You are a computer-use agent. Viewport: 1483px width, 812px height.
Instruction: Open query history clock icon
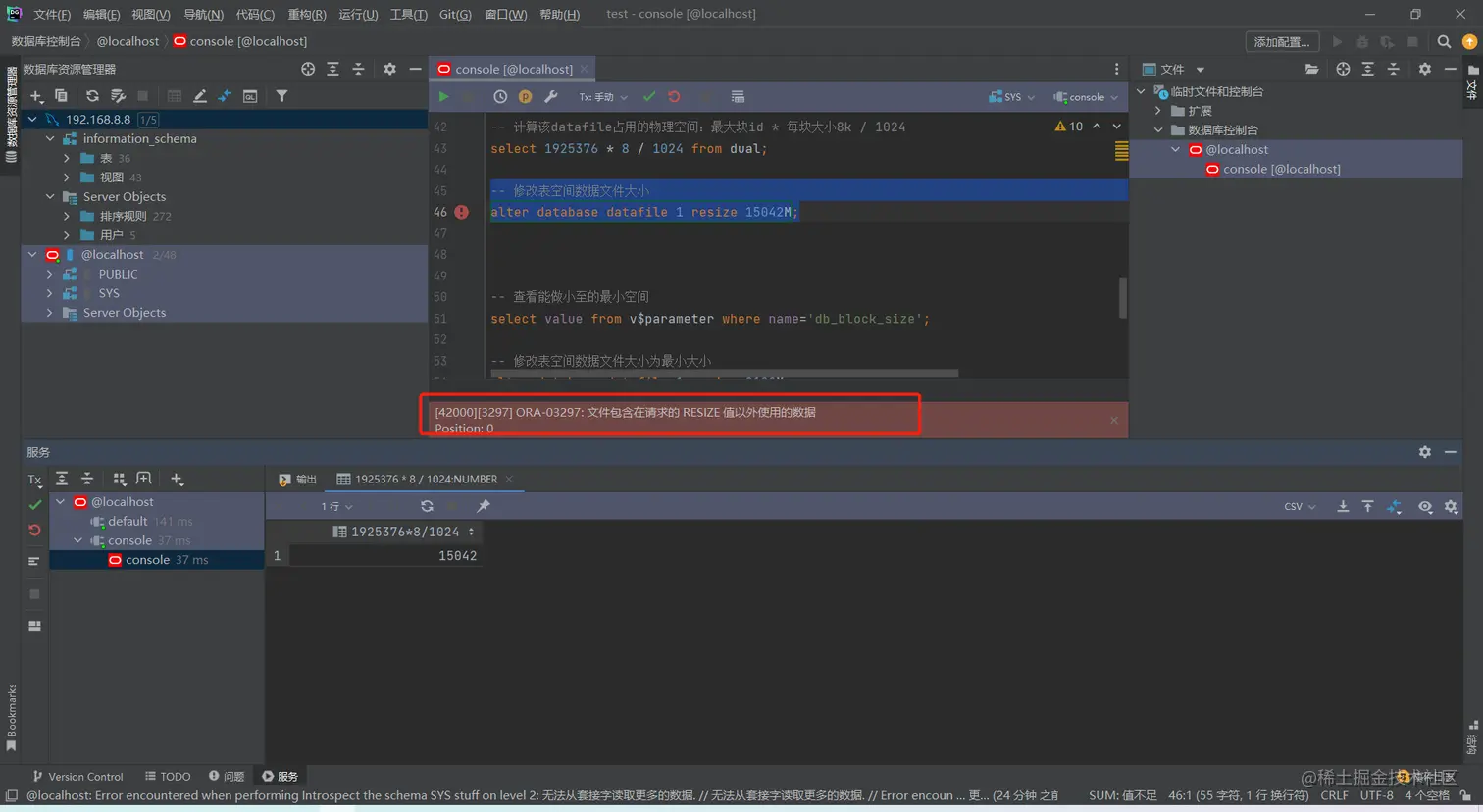(500, 97)
